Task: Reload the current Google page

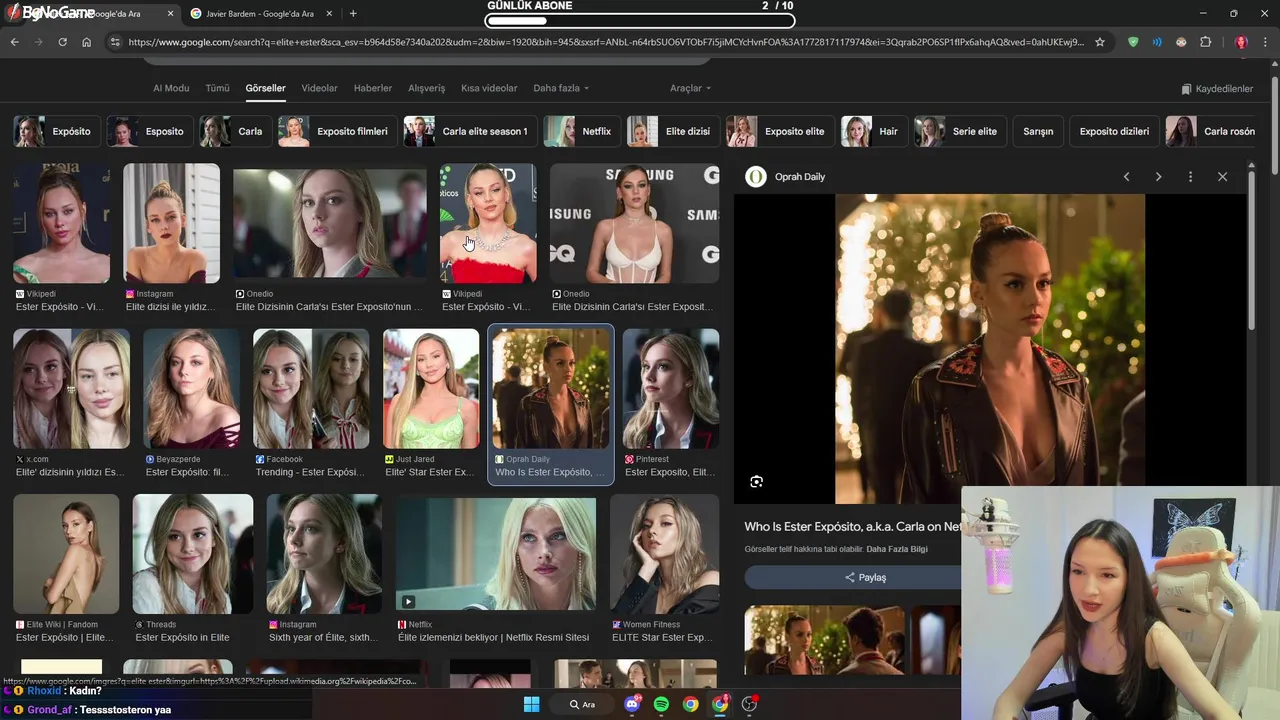Action: point(62,42)
